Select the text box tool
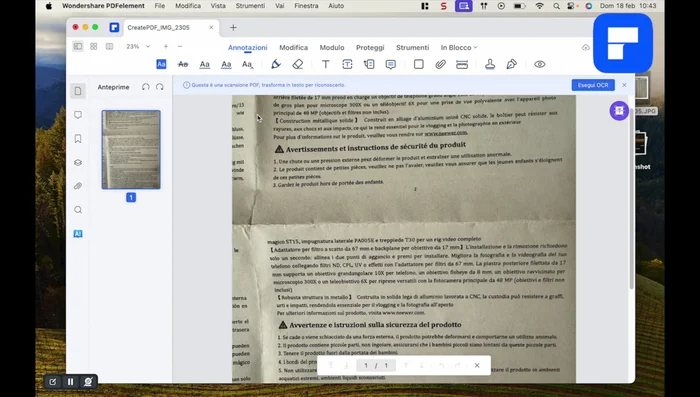The width and height of the screenshot is (700, 397). click(x=347, y=64)
